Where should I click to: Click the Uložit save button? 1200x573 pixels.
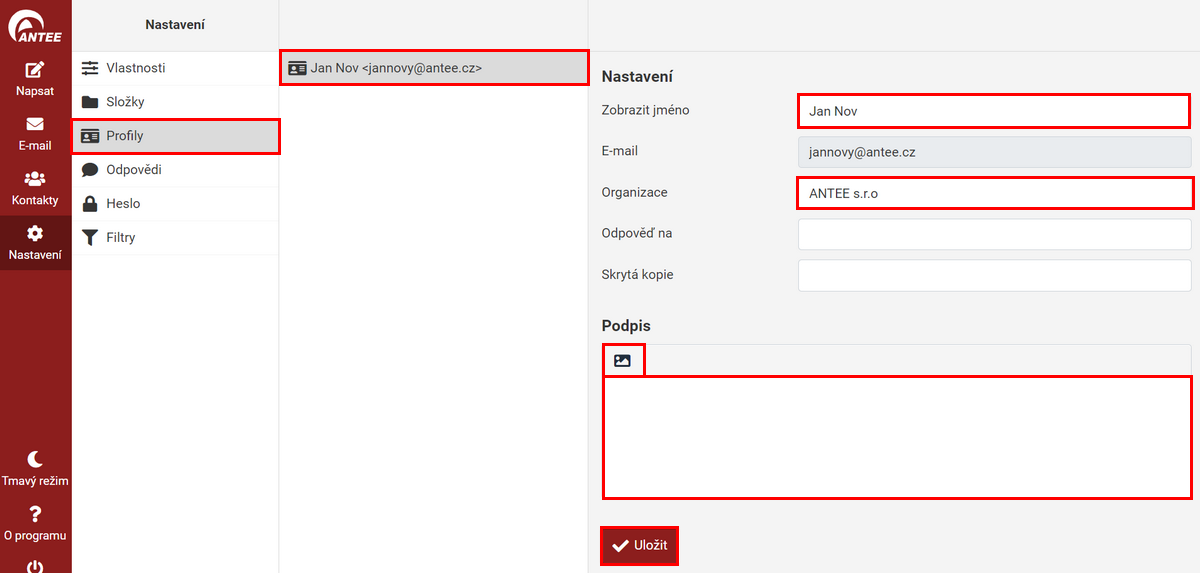coord(639,546)
